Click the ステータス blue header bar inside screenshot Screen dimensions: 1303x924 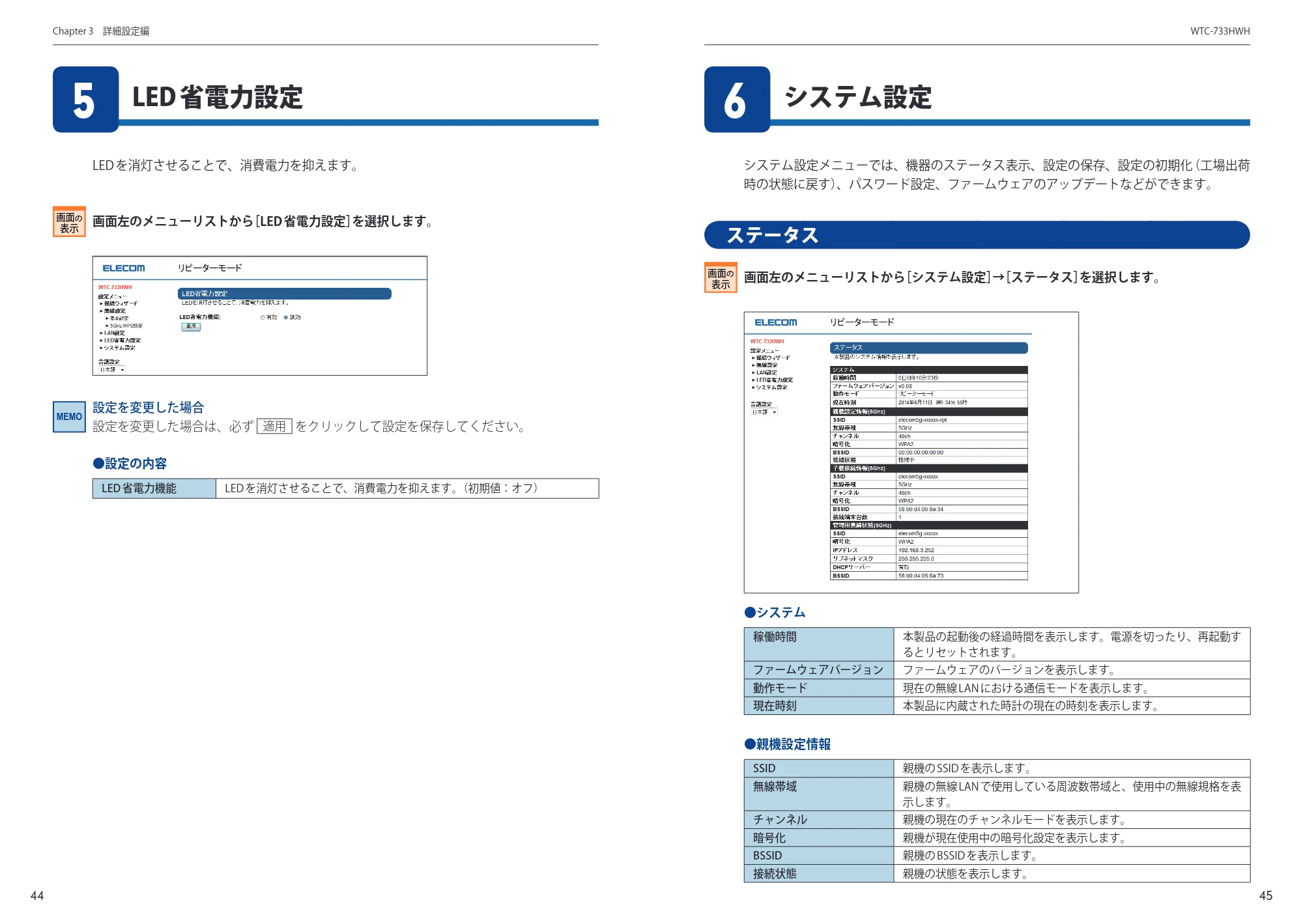(x=929, y=348)
